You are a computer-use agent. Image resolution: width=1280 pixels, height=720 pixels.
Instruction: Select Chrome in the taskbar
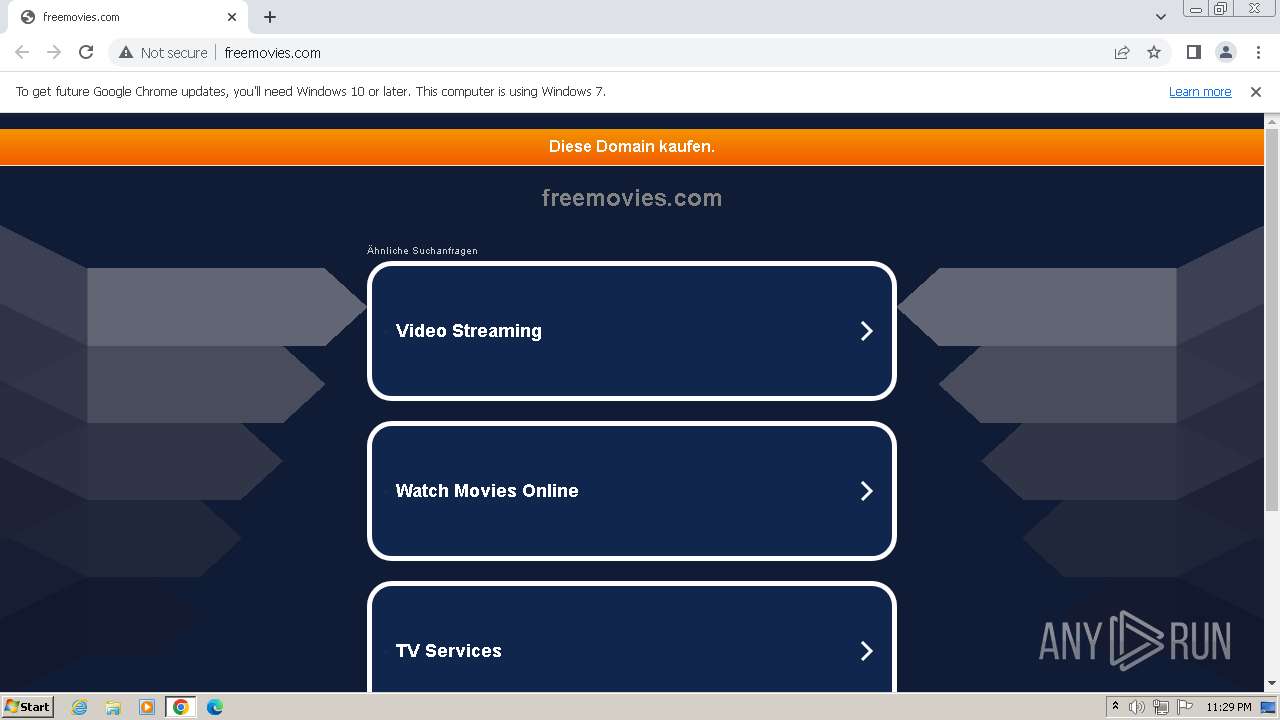pyautogui.click(x=180, y=707)
